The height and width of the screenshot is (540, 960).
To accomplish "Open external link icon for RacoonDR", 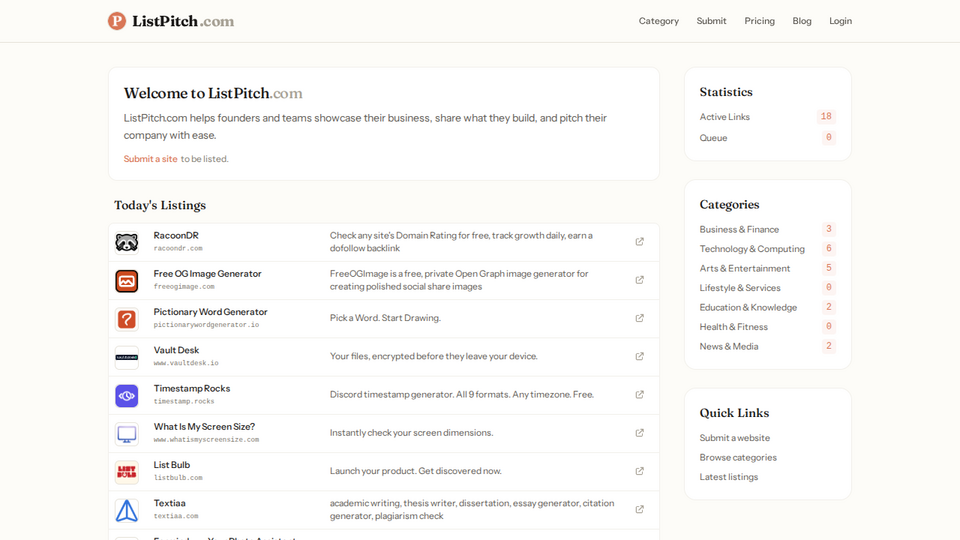I will (x=639, y=242).
